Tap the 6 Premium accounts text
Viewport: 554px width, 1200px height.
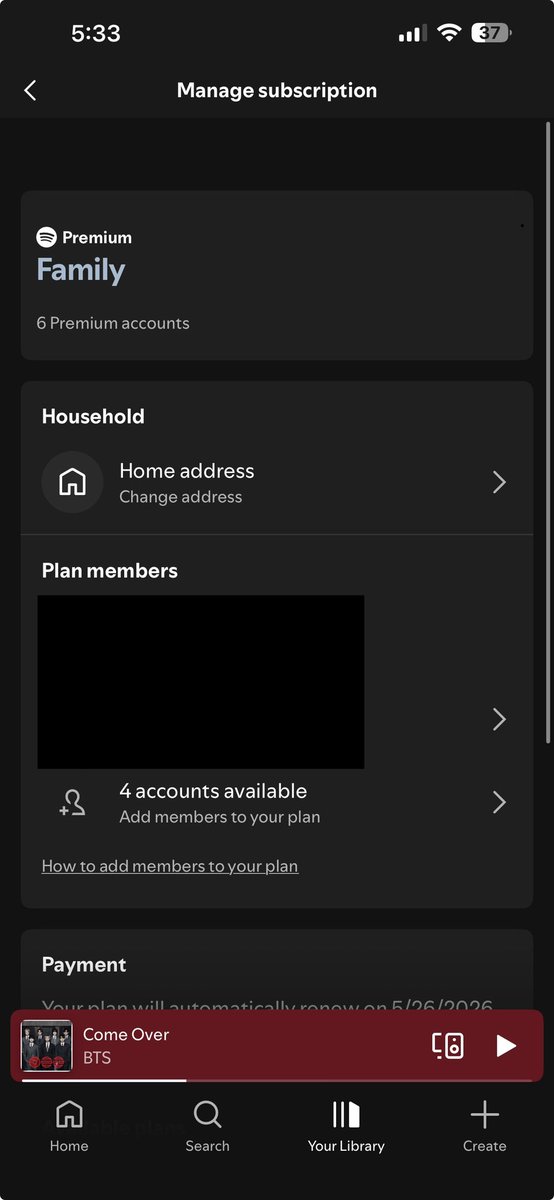tap(113, 323)
